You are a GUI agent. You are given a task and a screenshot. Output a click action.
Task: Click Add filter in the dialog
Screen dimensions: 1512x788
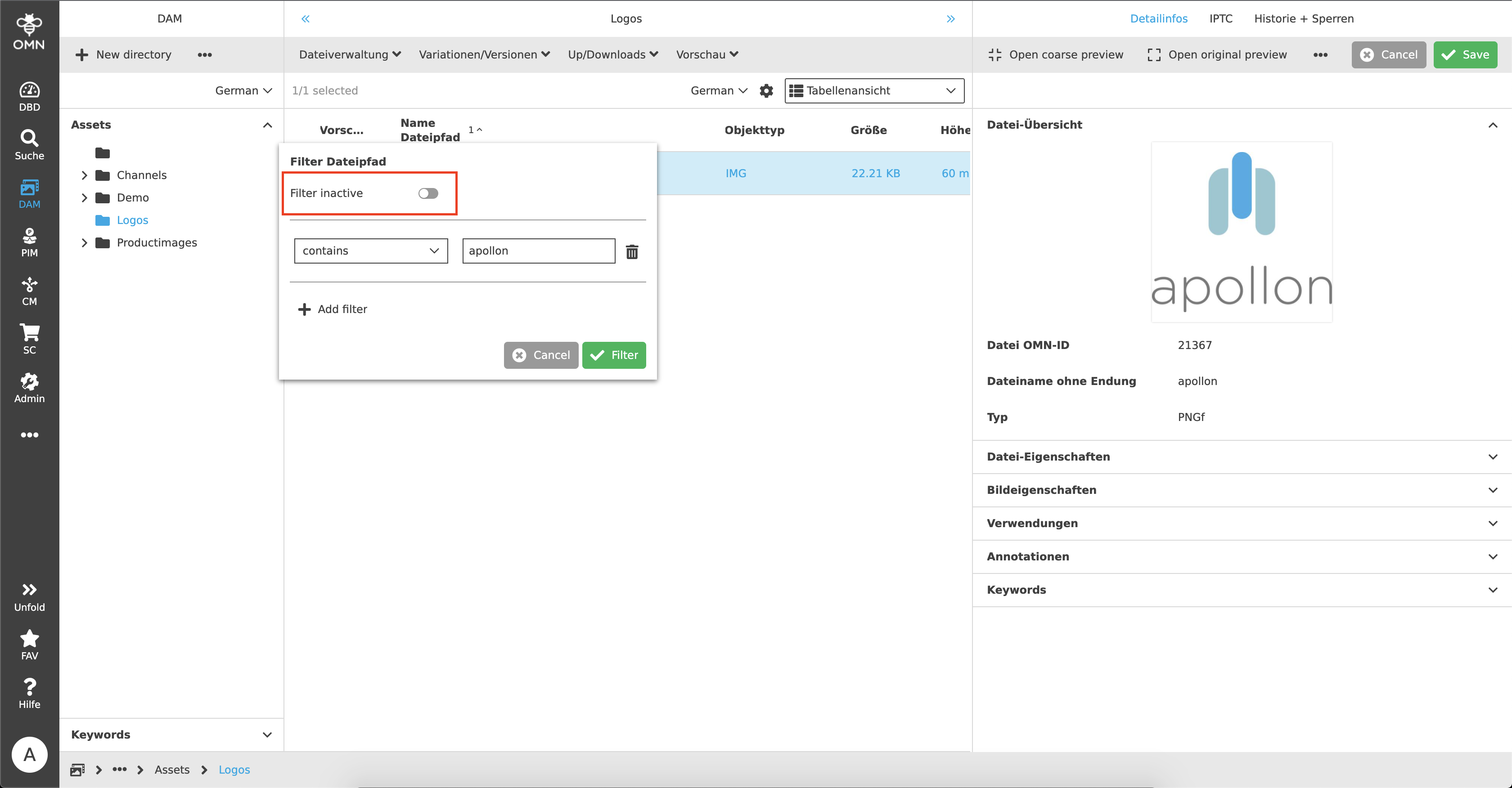332,309
